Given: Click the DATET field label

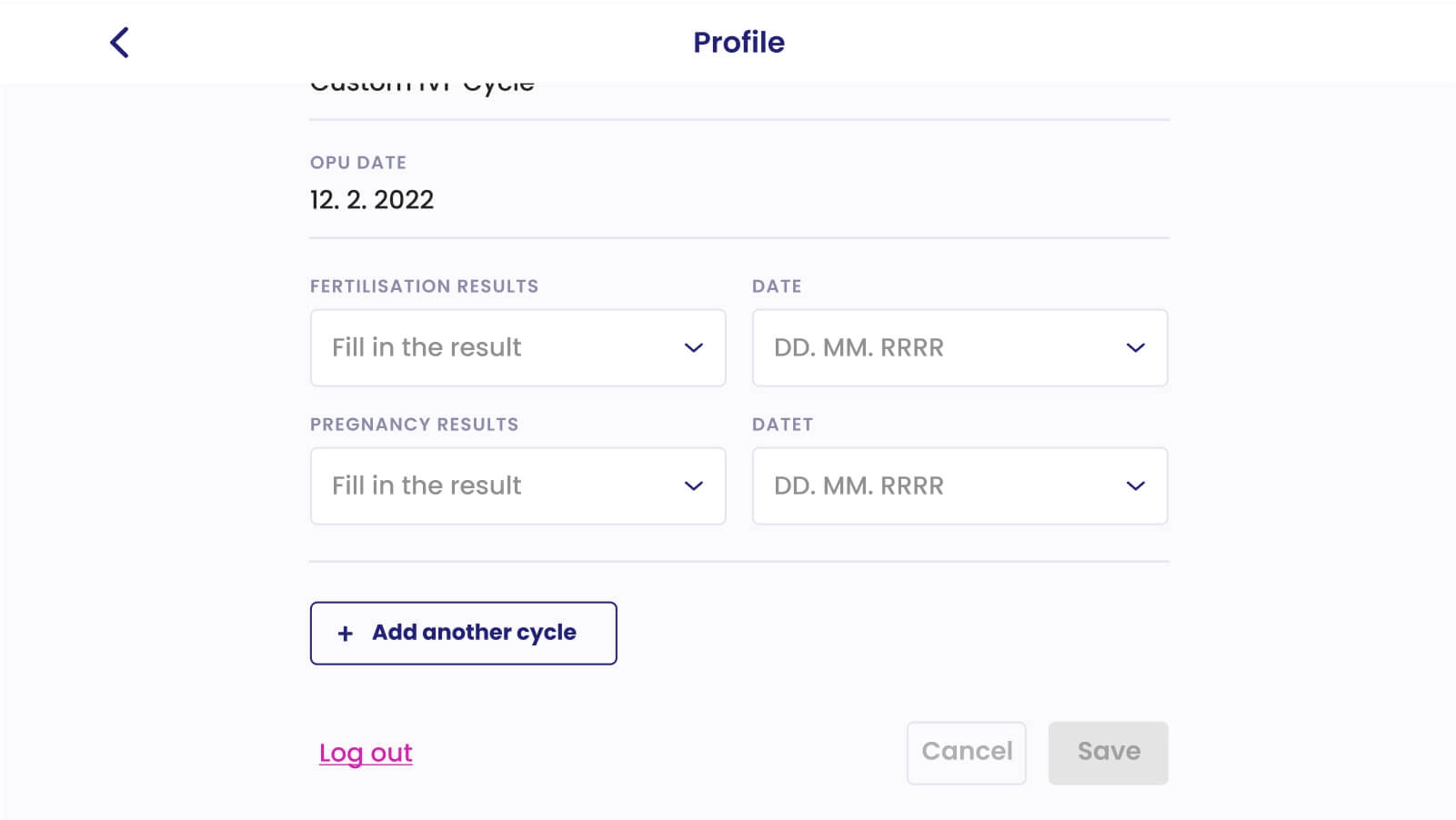Looking at the screenshot, I should click(782, 425).
